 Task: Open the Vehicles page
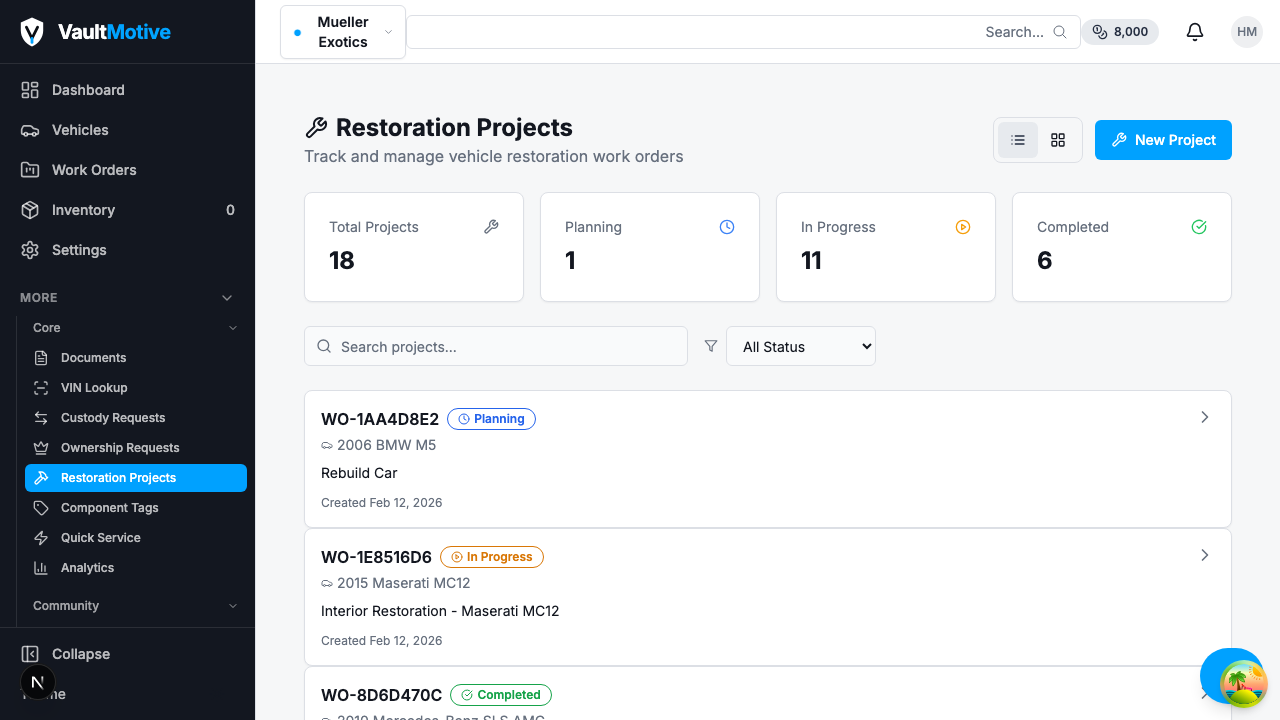click(128, 130)
